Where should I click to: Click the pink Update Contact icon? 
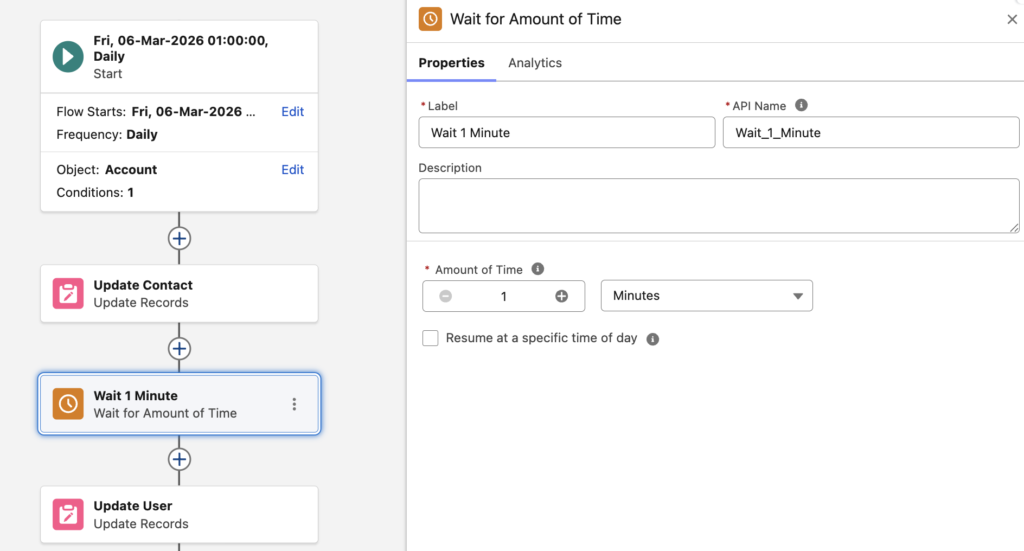(68, 294)
